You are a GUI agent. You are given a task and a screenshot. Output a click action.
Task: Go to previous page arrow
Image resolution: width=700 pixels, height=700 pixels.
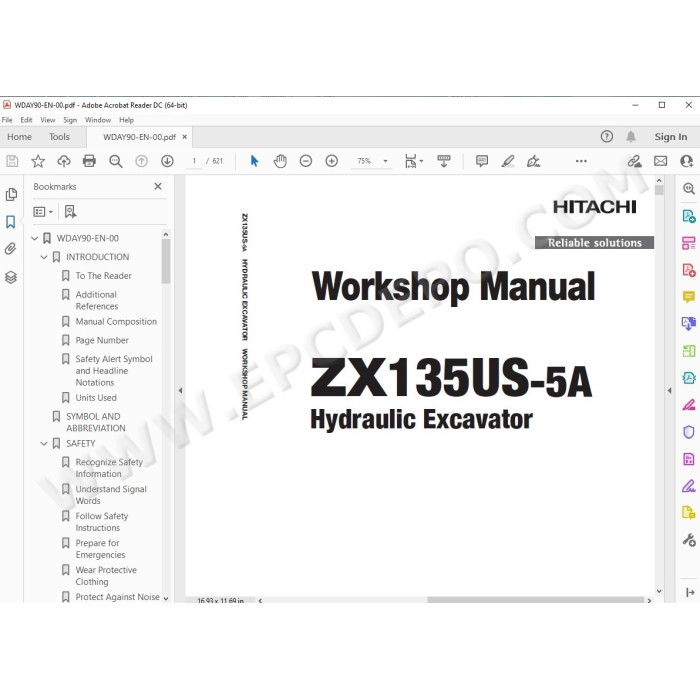tap(142, 161)
